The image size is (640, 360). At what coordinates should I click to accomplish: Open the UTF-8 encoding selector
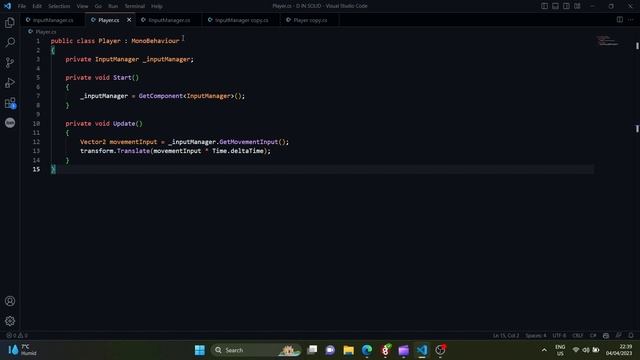pos(559,336)
